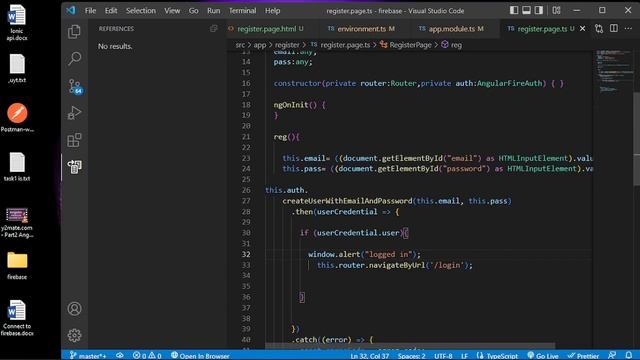Screen dimensions: 640x360
Task: Click the sync/publish cloud icon in status bar
Action: click(x=120, y=356)
